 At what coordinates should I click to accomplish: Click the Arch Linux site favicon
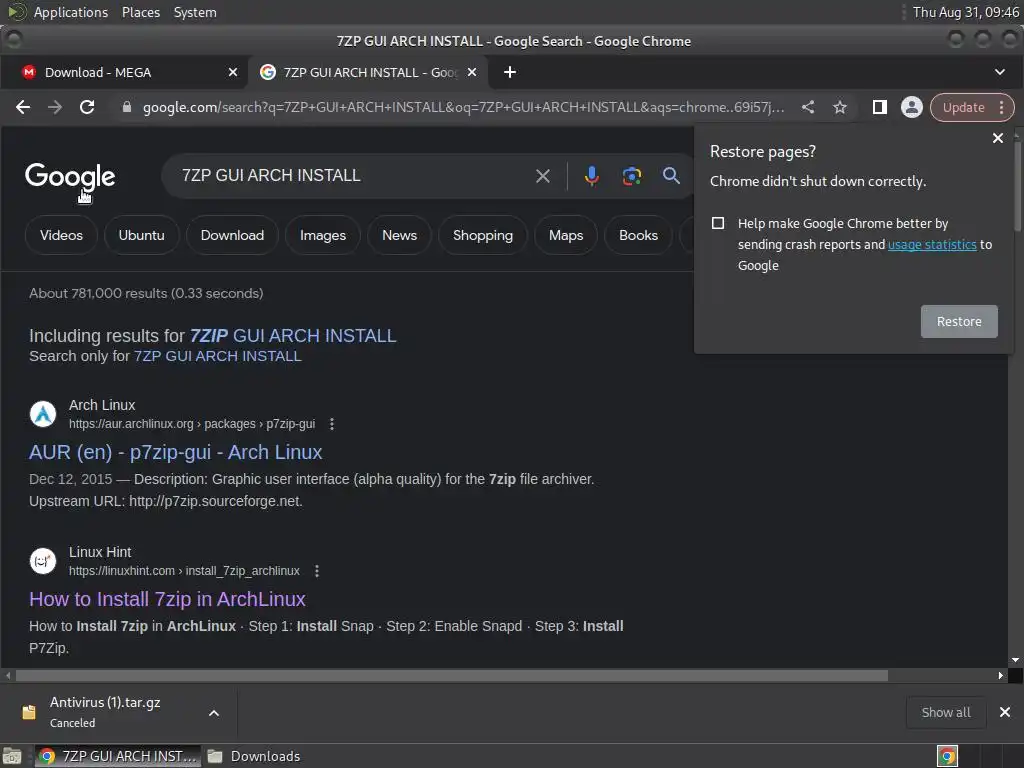click(x=43, y=414)
